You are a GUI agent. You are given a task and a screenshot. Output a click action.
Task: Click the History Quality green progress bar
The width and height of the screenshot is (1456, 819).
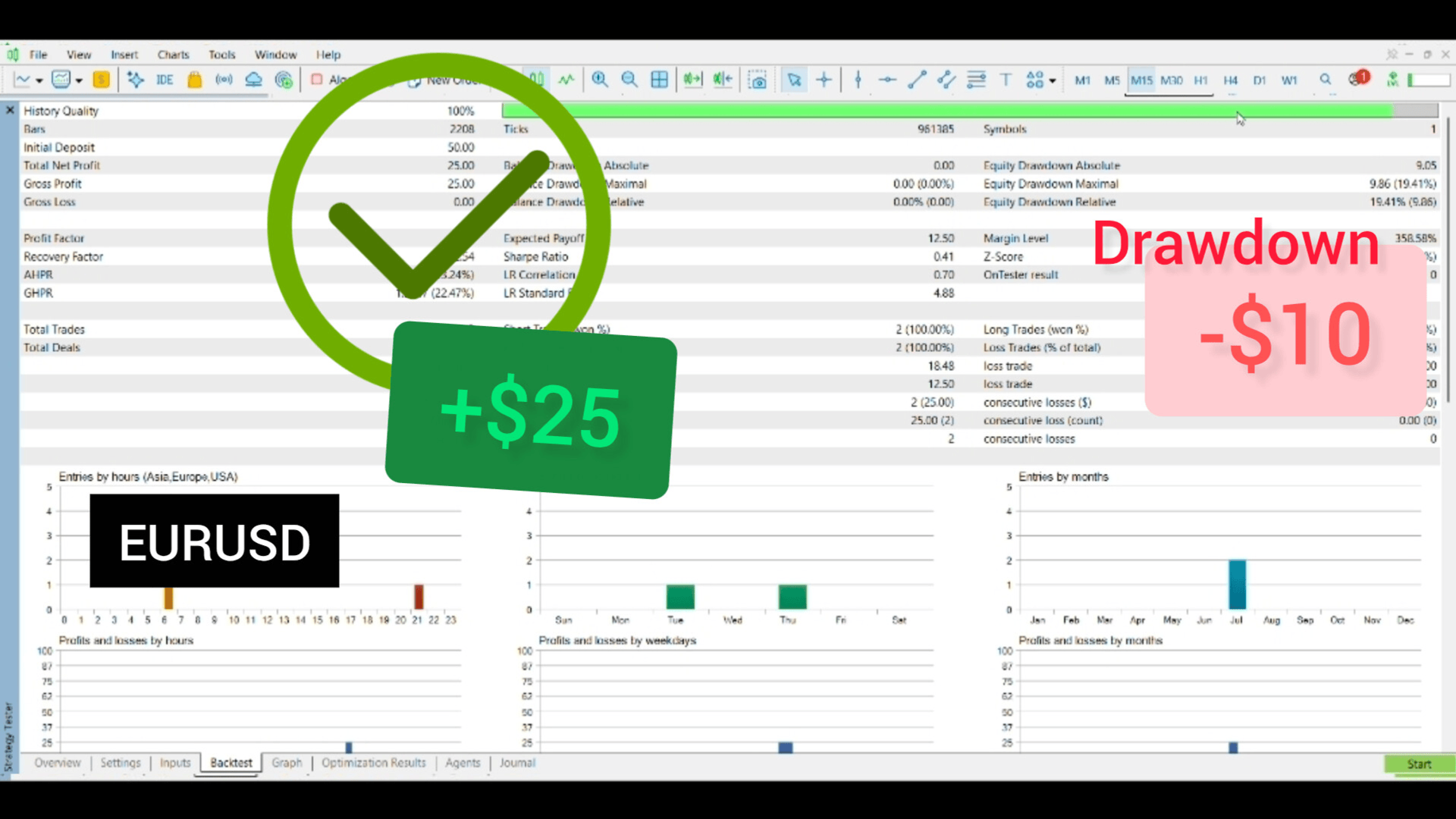coord(969,111)
